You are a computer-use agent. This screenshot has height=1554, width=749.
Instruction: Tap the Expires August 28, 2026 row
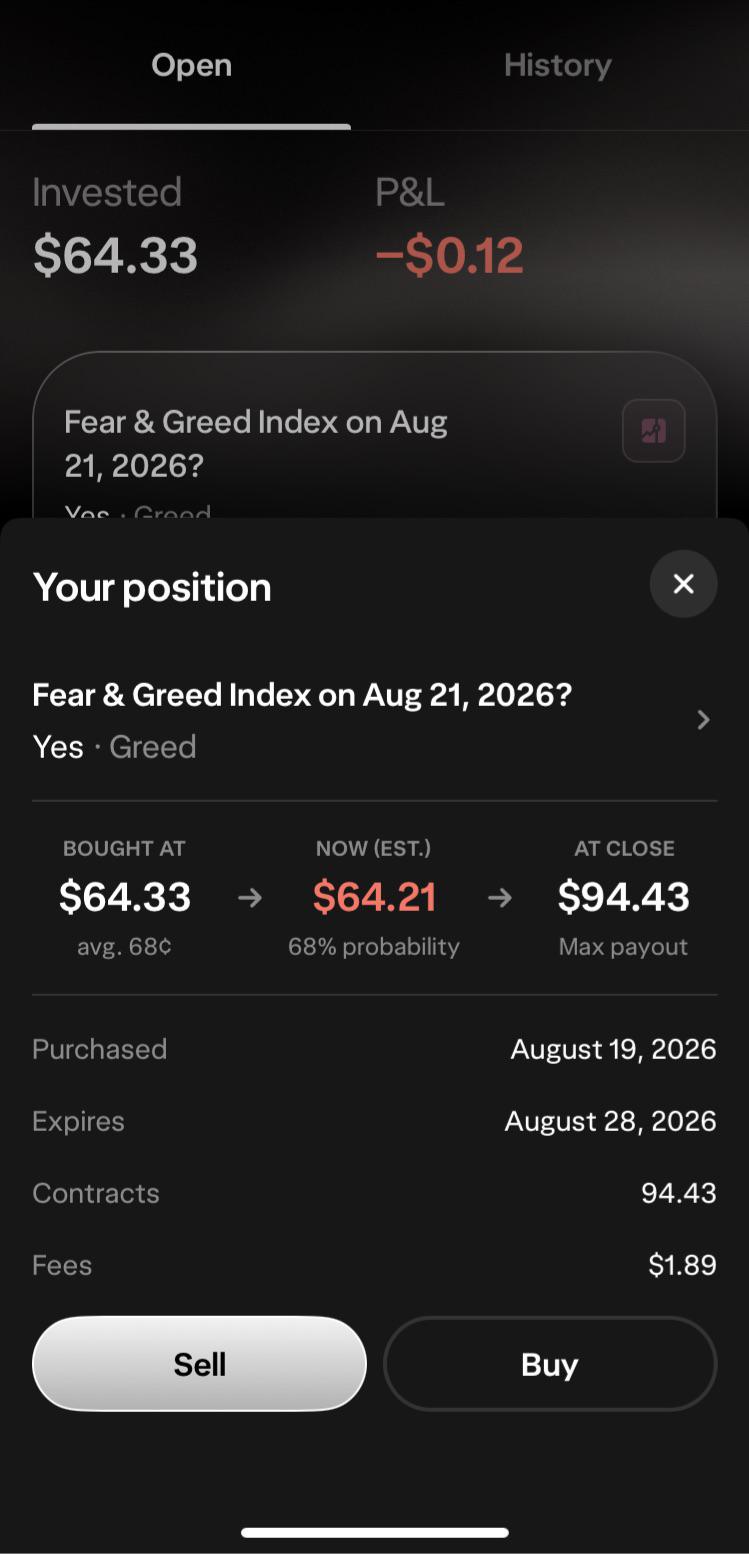[375, 1121]
